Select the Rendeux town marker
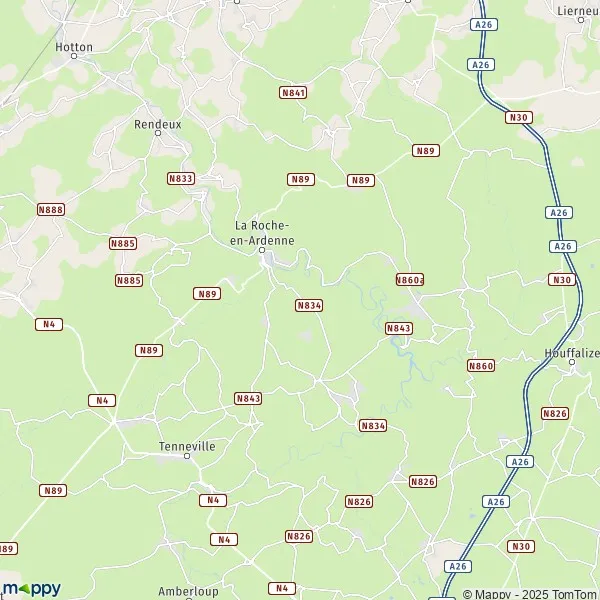The height and width of the screenshot is (600, 600). coord(158,133)
